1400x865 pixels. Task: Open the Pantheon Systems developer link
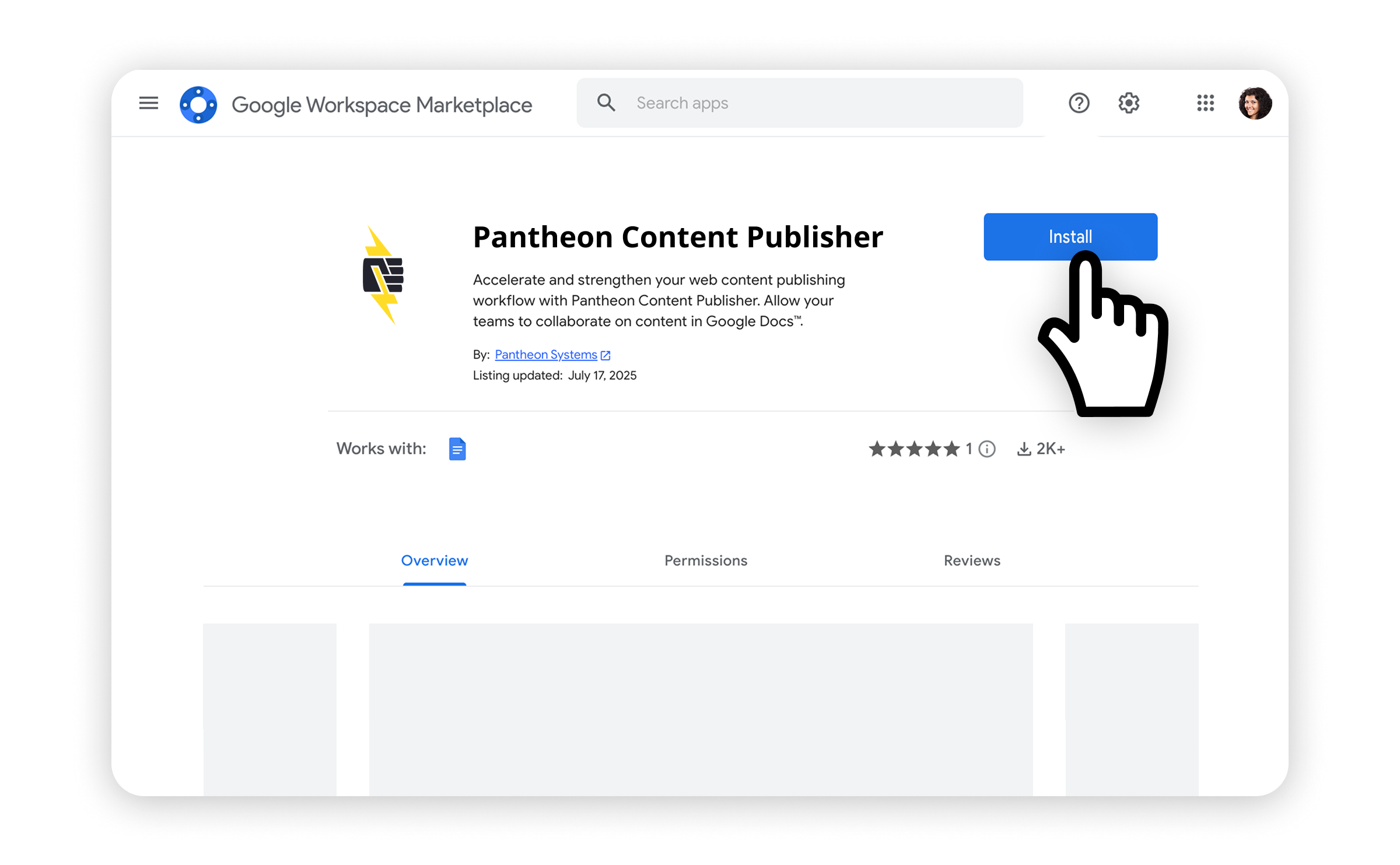[545, 354]
